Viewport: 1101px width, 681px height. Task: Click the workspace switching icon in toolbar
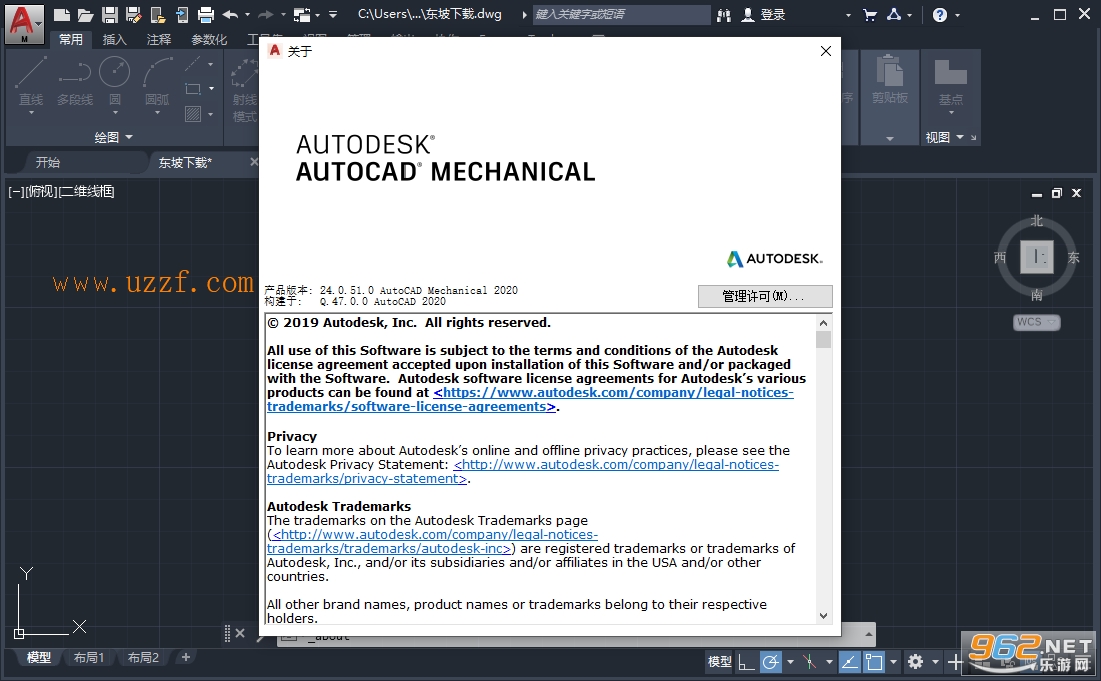coord(302,14)
